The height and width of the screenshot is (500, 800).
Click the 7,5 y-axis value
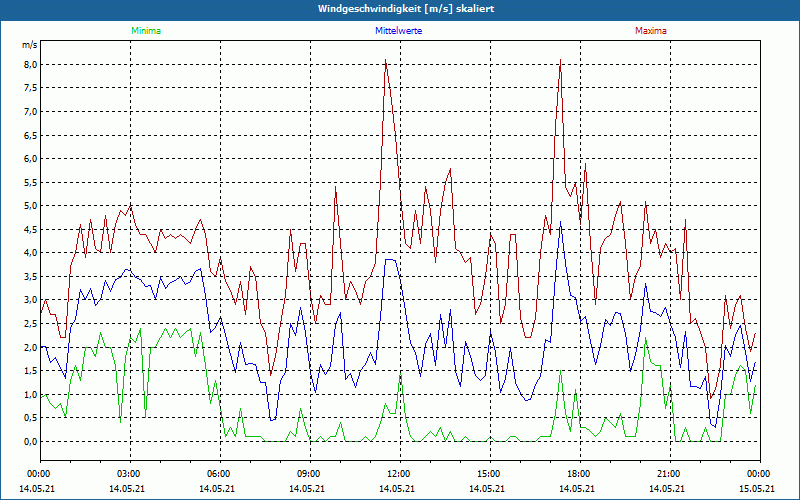[31, 88]
